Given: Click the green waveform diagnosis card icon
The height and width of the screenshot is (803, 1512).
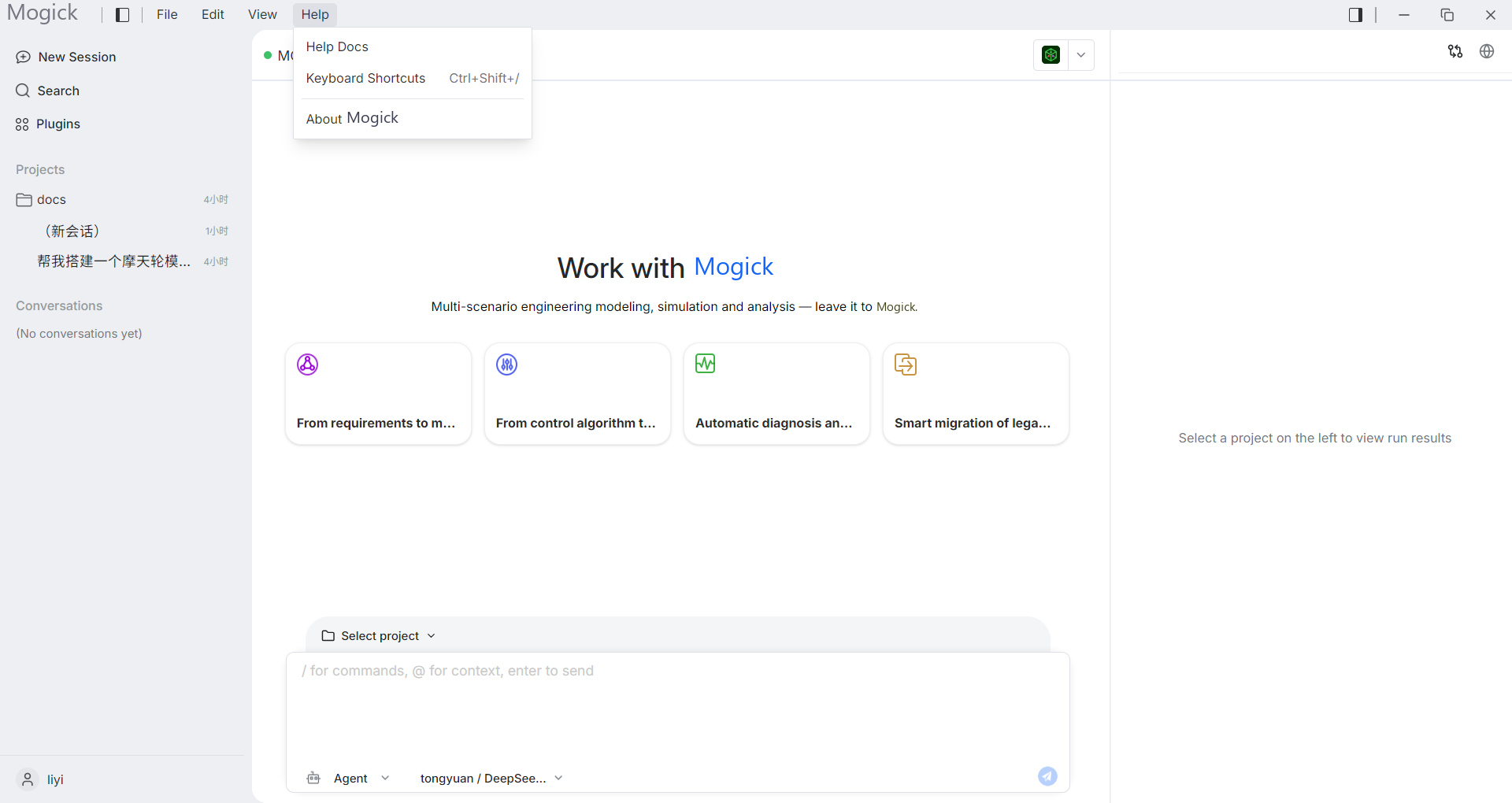Looking at the screenshot, I should coord(706,364).
